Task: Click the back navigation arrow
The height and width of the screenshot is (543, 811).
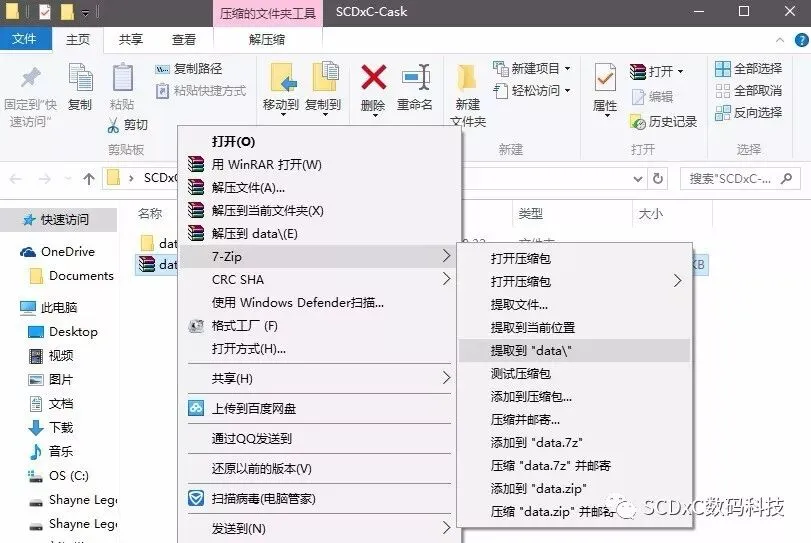Action: coord(16,179)
